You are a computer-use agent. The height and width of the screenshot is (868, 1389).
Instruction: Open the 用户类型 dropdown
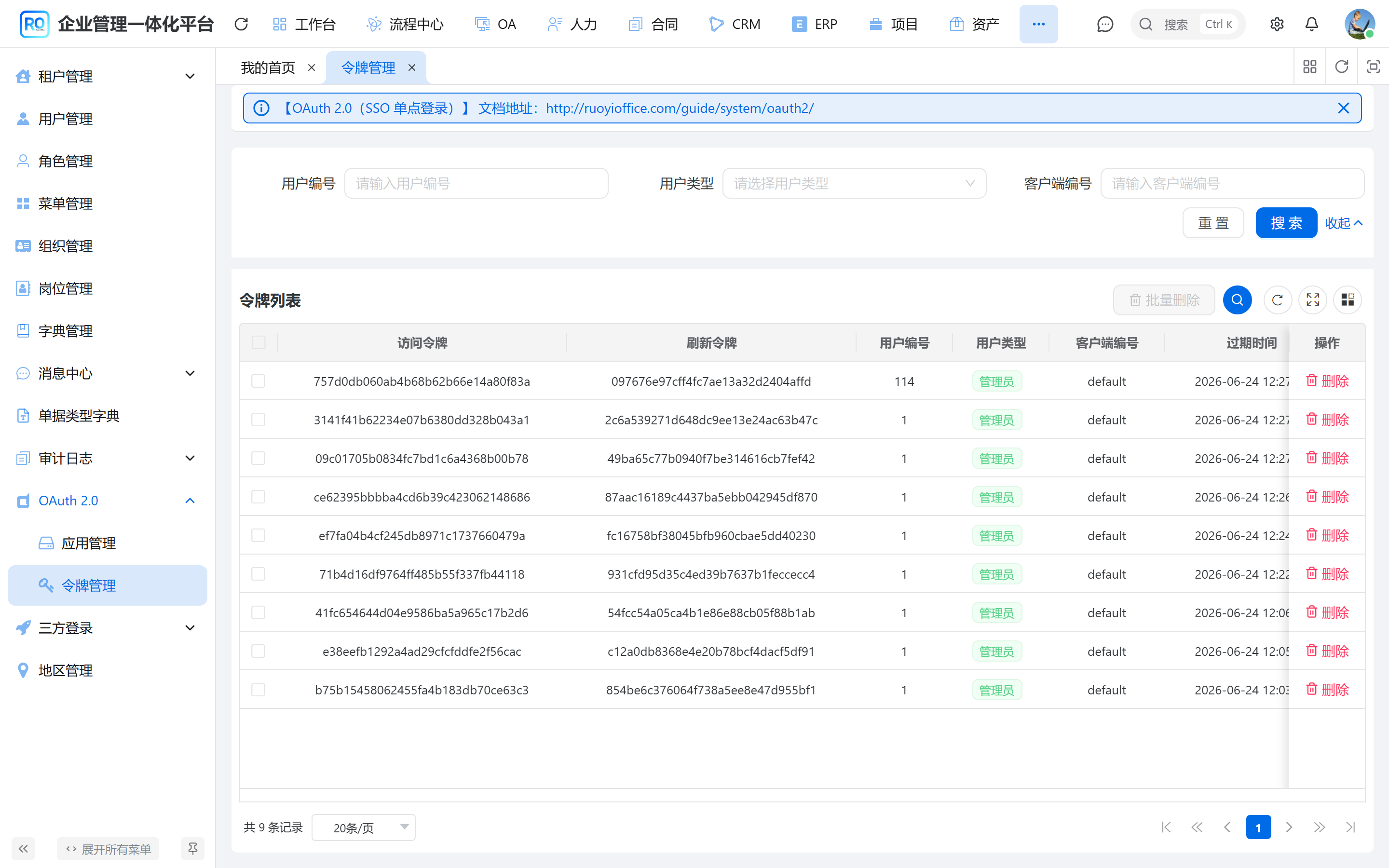pyautogui.click(x=854, y=183)
